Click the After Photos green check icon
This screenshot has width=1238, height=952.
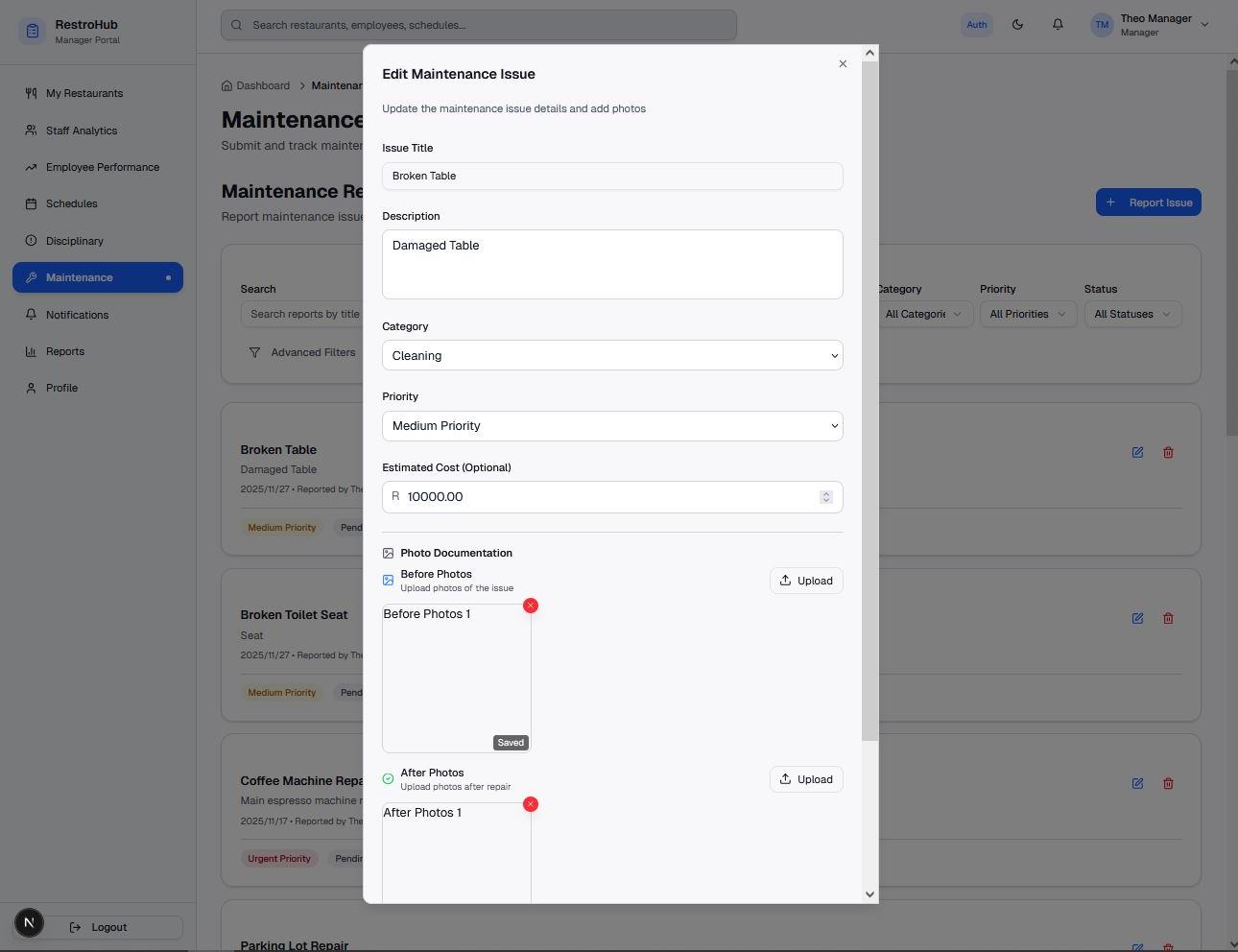[x=388, y=779]
